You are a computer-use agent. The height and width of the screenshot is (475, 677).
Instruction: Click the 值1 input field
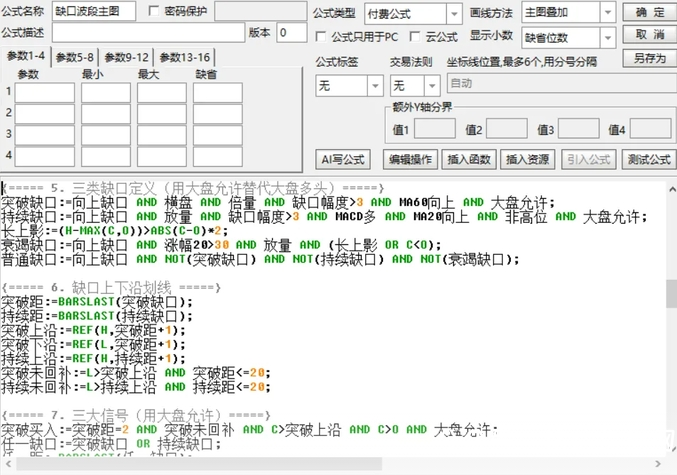tap(435, 129)
